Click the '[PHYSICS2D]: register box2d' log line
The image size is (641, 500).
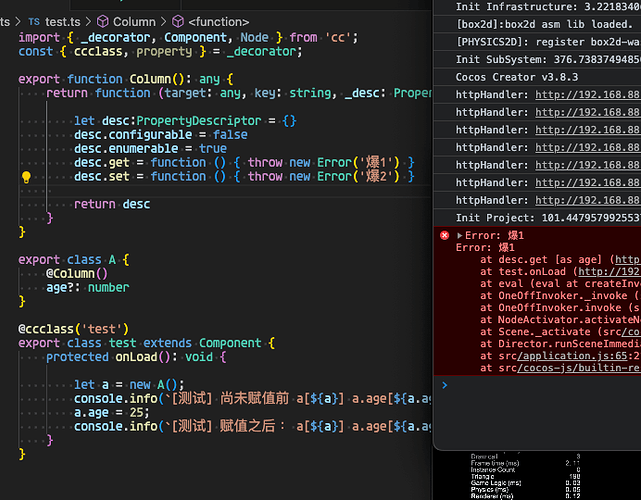pyautogui.click(x=548, y=42)
